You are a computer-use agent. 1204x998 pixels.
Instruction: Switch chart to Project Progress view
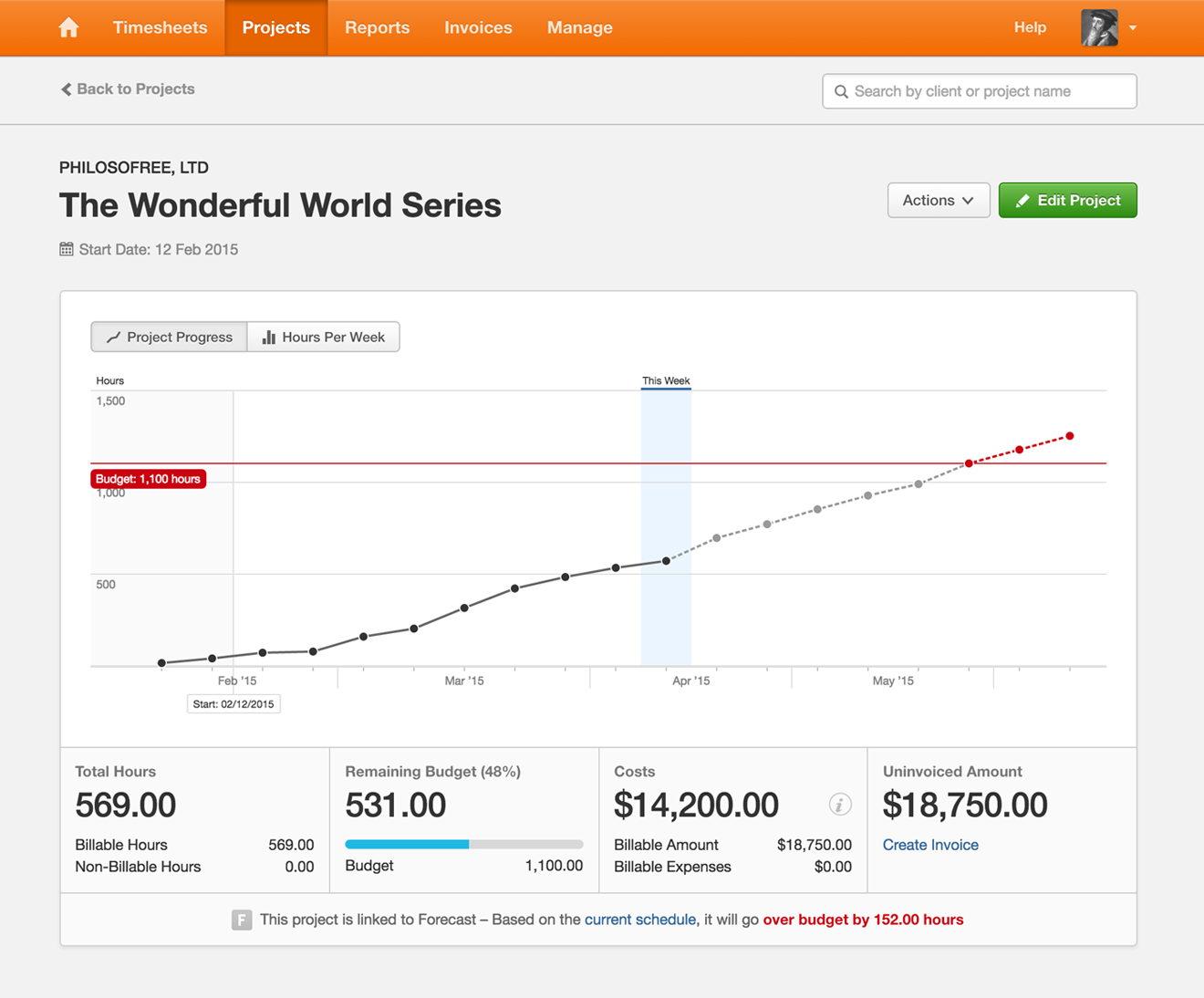pyautogui.click(x=170, y=337)
